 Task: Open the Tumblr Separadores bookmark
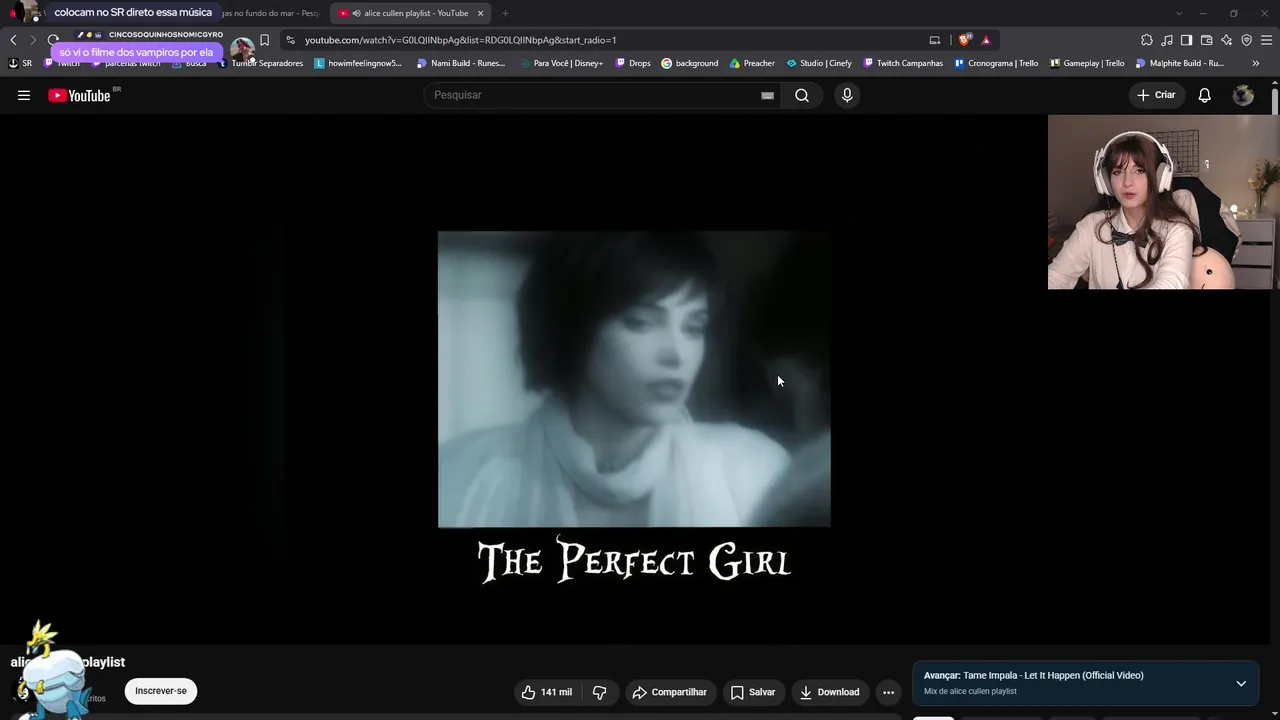(261, 63)
